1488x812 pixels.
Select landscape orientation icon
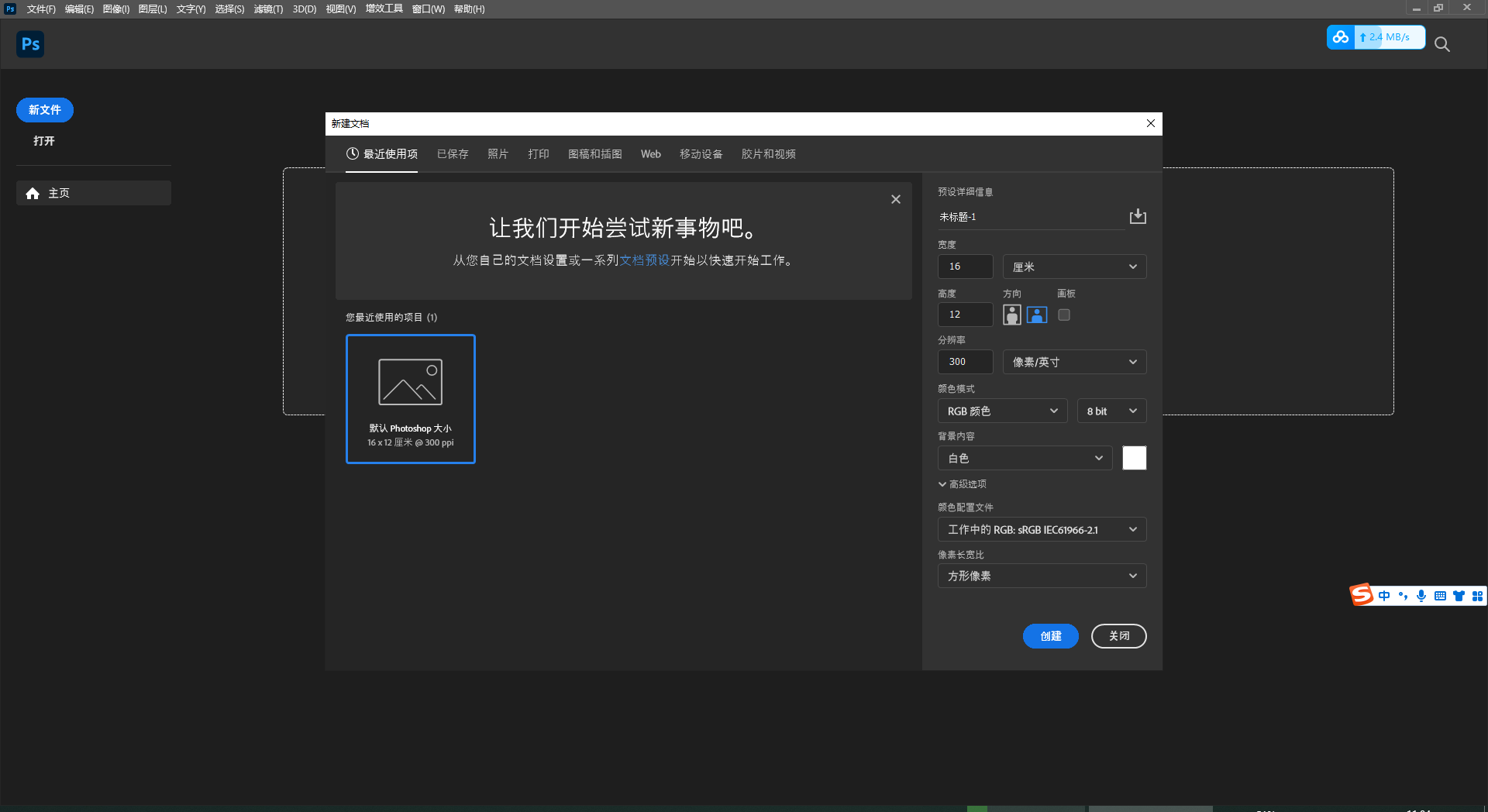click(x=1037, y=315)
